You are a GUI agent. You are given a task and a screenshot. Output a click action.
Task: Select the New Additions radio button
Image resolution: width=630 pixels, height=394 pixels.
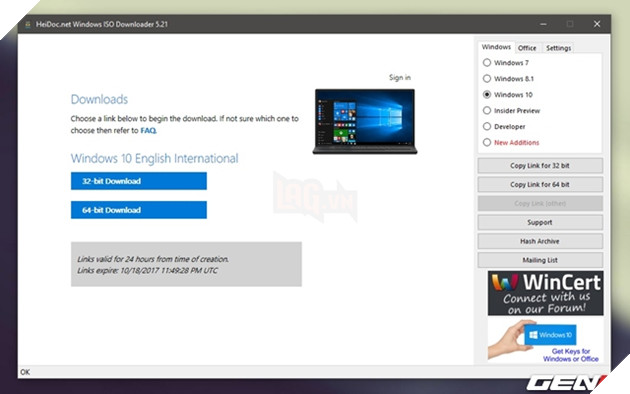click(x=487, y=143)
